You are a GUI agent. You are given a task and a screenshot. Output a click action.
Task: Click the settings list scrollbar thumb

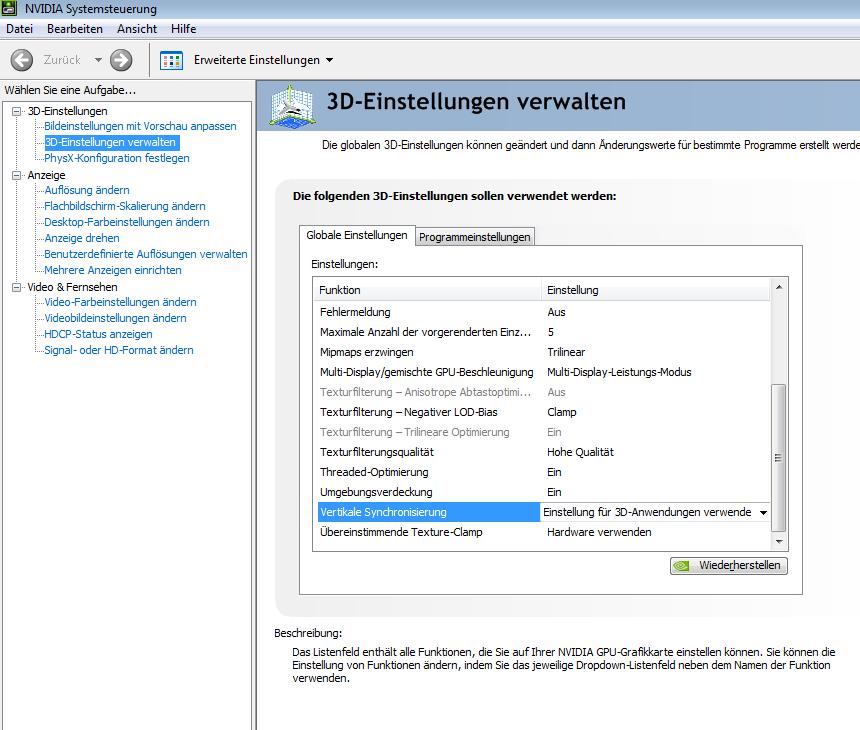[x=778, y=458]
